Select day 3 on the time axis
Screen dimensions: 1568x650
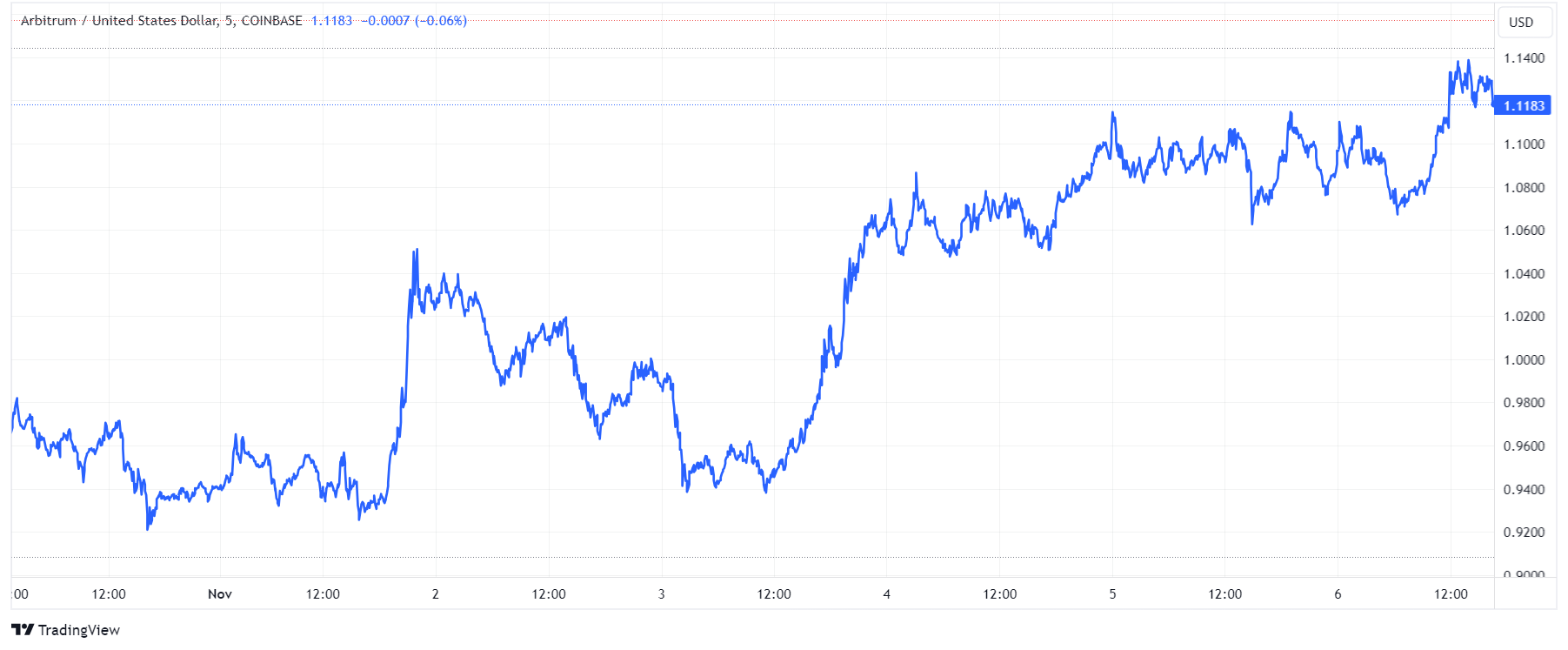[x=661, y=594]
